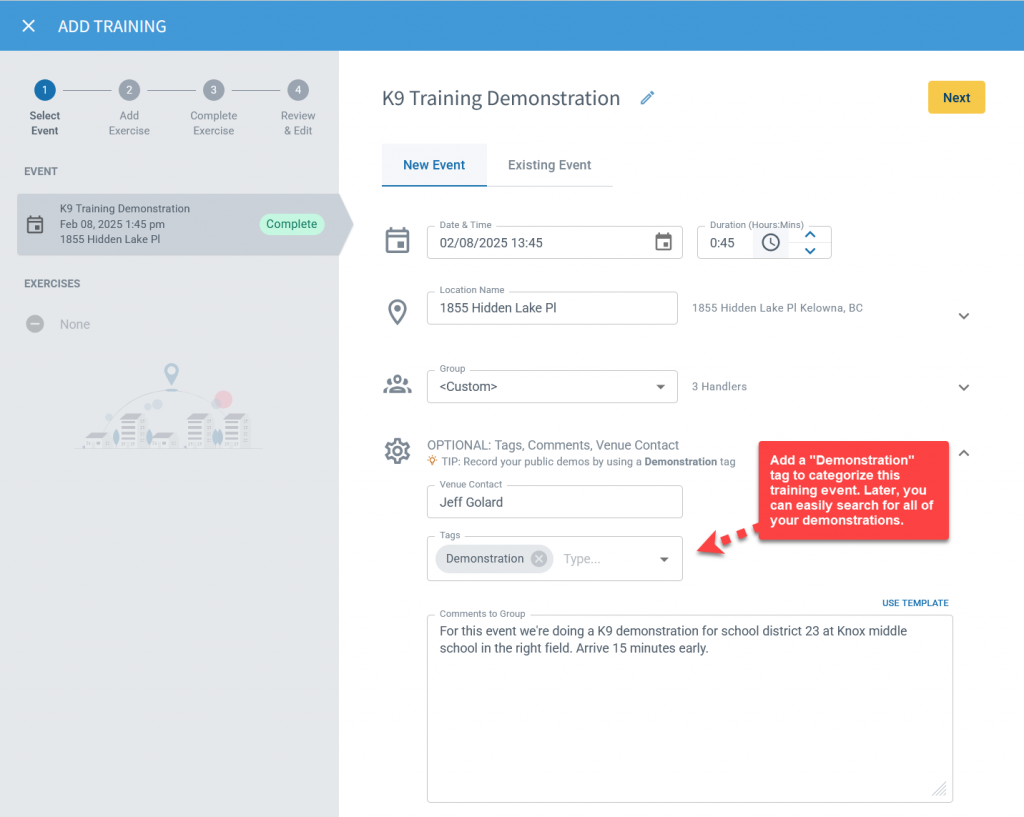Screen dimensions: 1024x817
Task: Close the Add Training dialog
Action: (28, 26)
